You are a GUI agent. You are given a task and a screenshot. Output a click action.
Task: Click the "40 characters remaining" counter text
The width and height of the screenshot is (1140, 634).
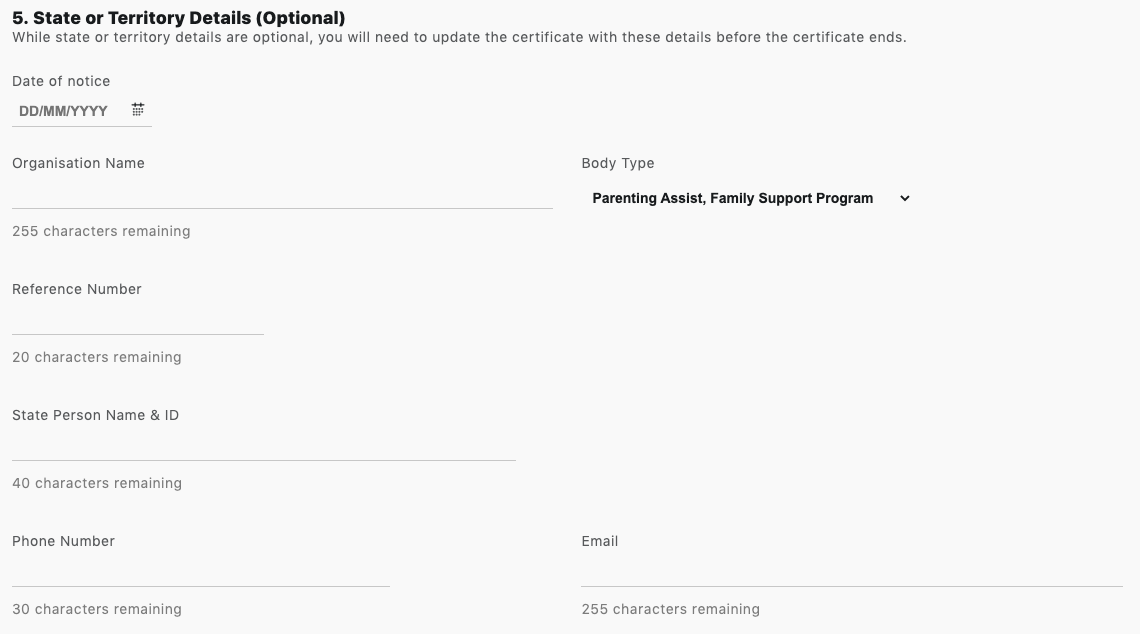[x=97, y=483]
